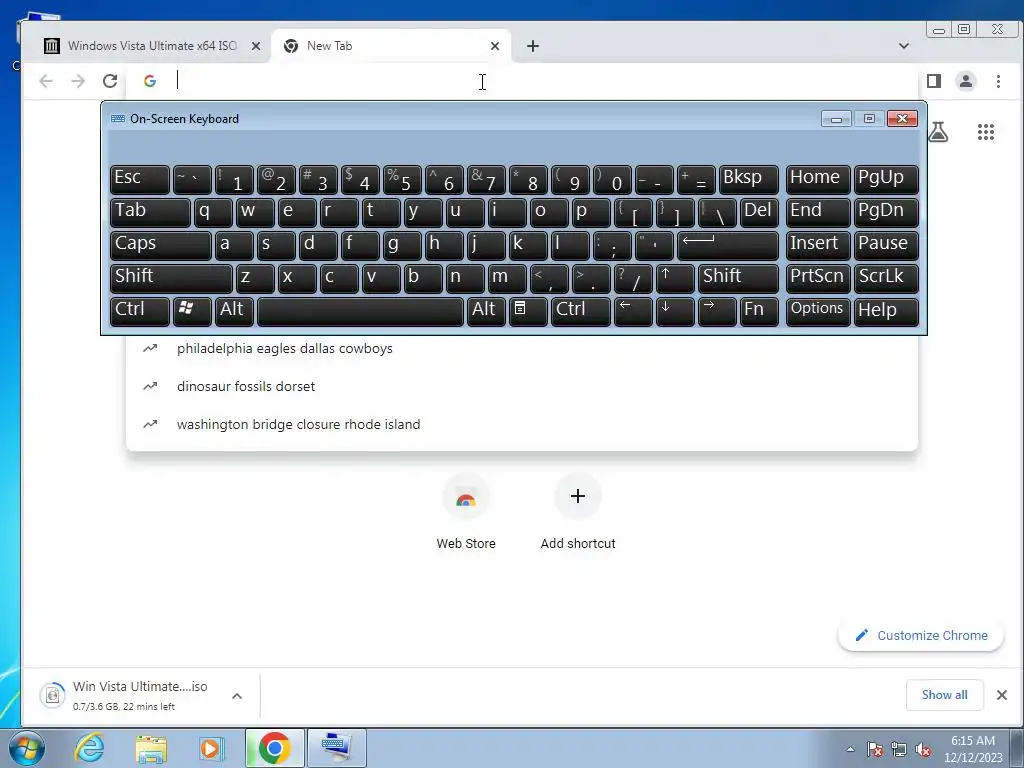Image resolution: width=1024 pixels, height=768 pixels.
Task: Click the Windows logo key on keyboard
Action: [192, 311]
